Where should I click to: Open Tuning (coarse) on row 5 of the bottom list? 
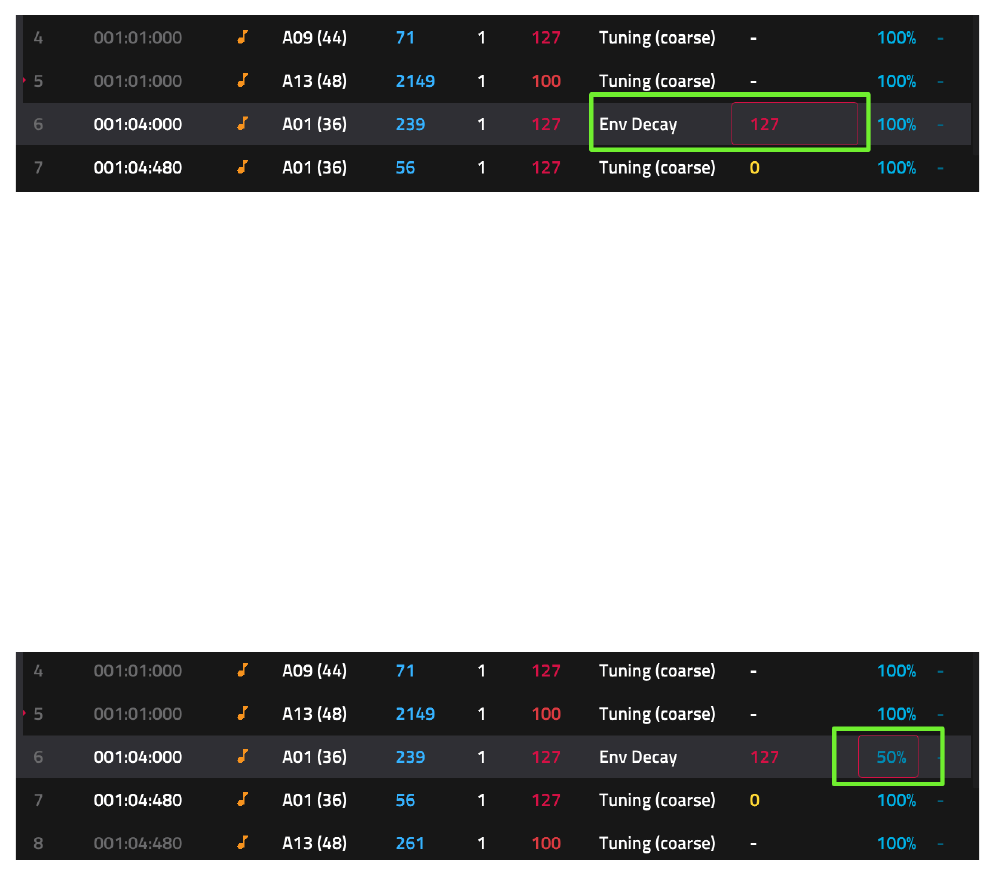pyautogui.click(x=657, y=714)
